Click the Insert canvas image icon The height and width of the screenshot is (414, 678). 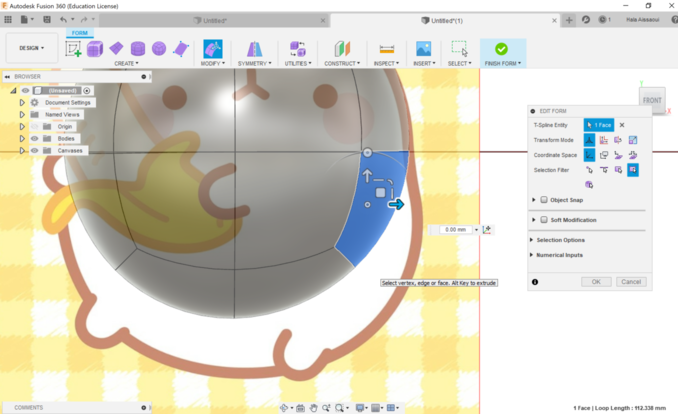coord(424,49)
